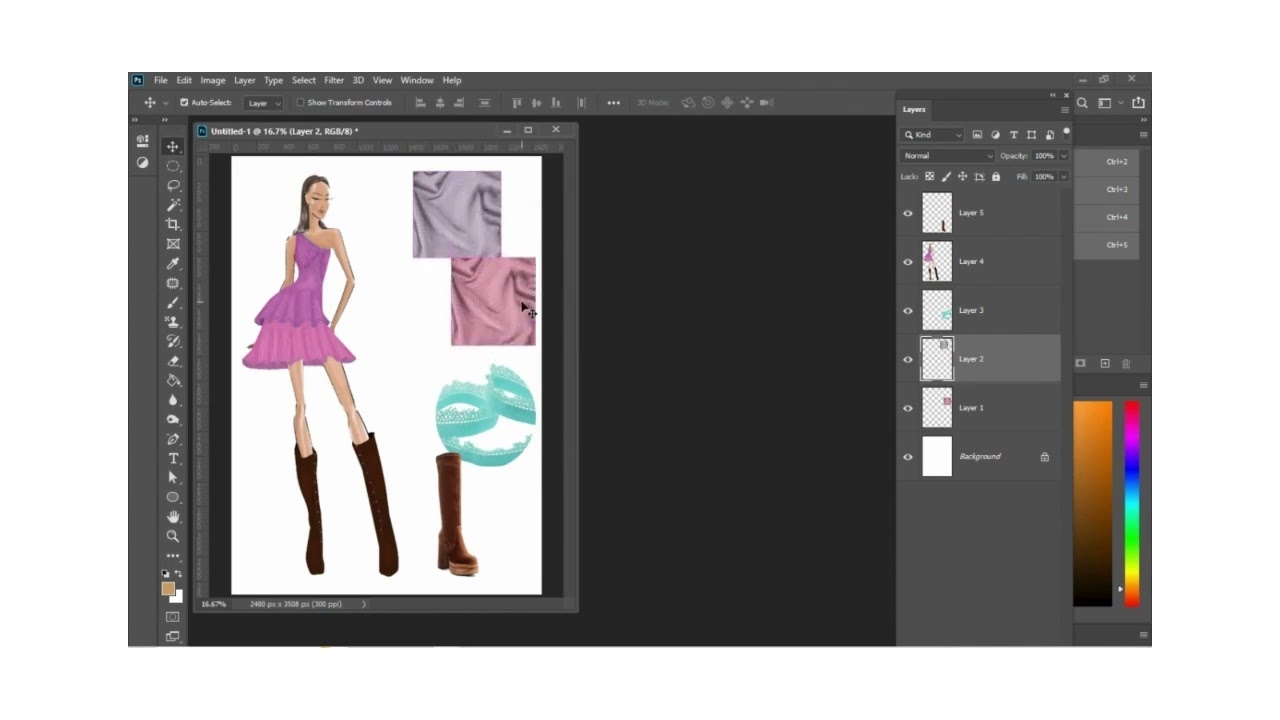Select the Horizontal Type tool

[x=173, y=459]
